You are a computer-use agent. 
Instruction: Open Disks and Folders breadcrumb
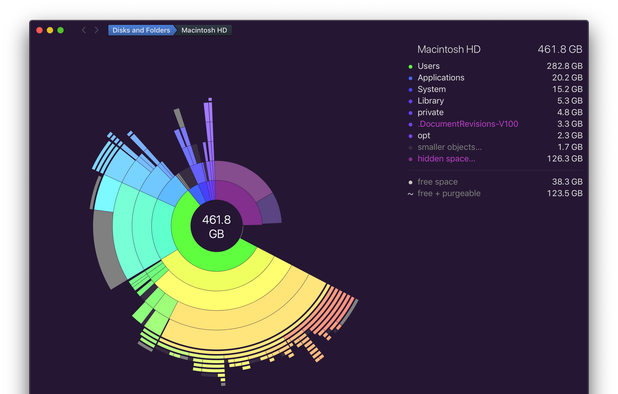pyautogui.click(x=141, y=30)
